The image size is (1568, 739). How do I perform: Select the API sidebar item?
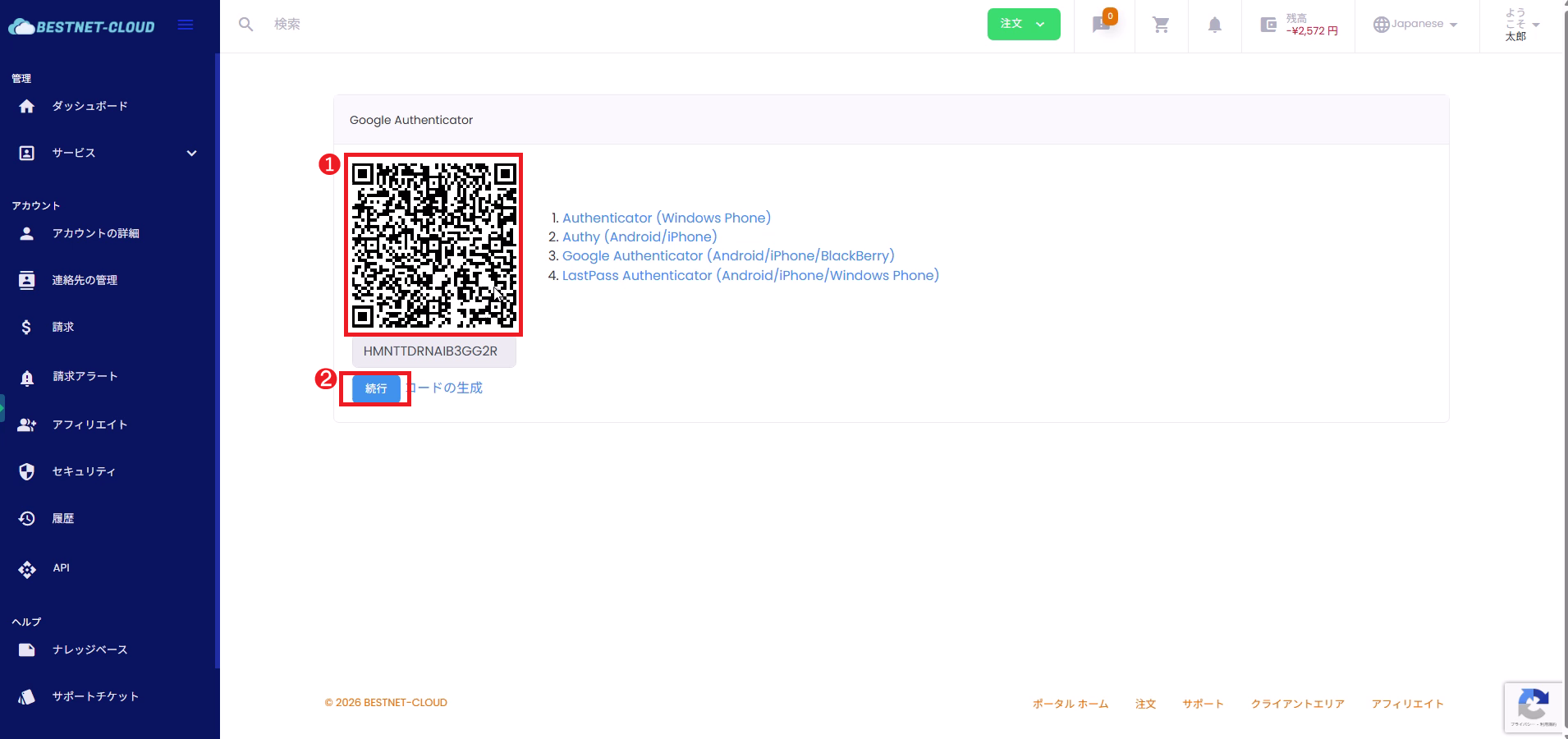pos(61,568)
